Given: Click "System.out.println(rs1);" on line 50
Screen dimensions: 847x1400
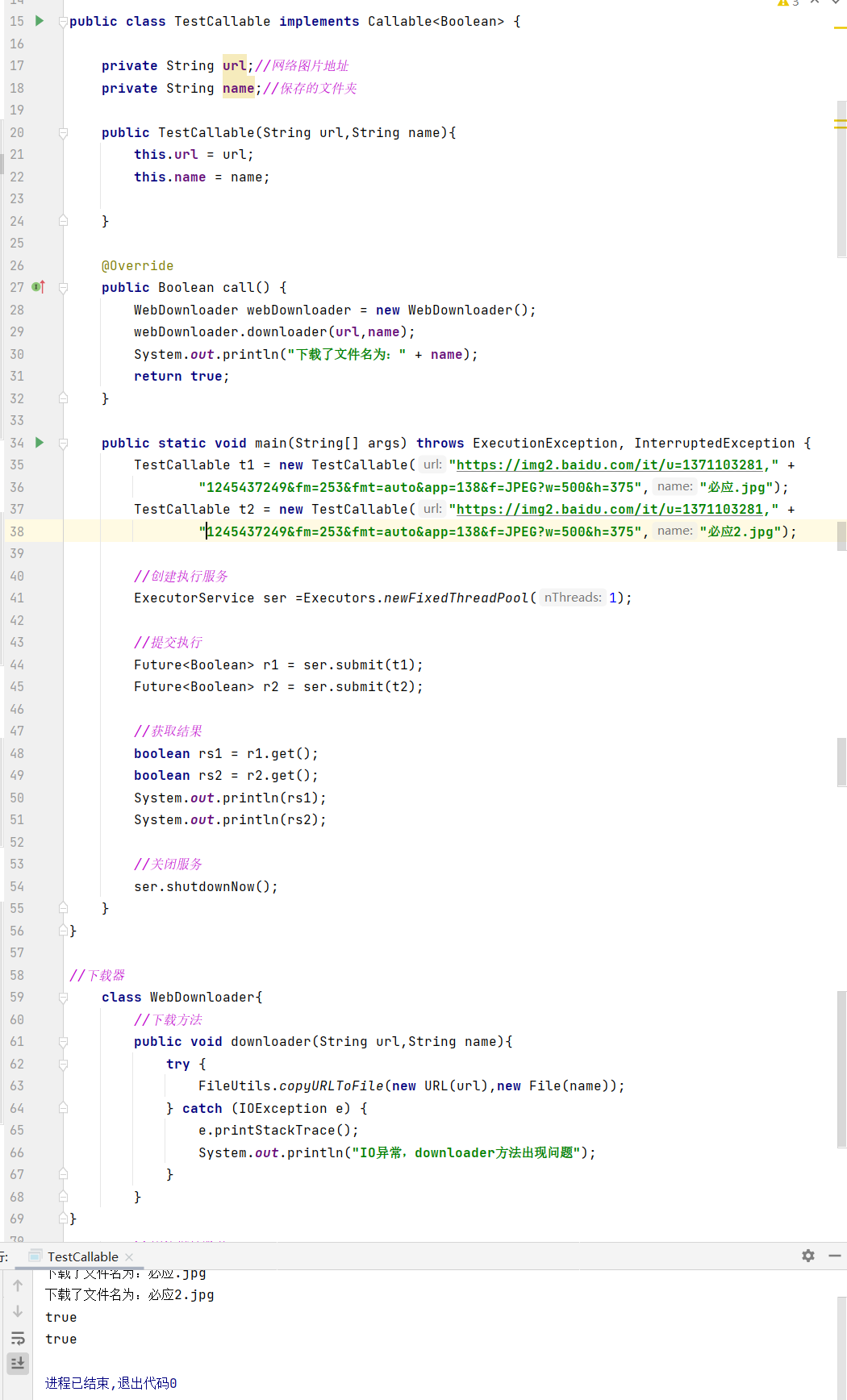Looking at the screenshot, I should (x=230, y=798).
